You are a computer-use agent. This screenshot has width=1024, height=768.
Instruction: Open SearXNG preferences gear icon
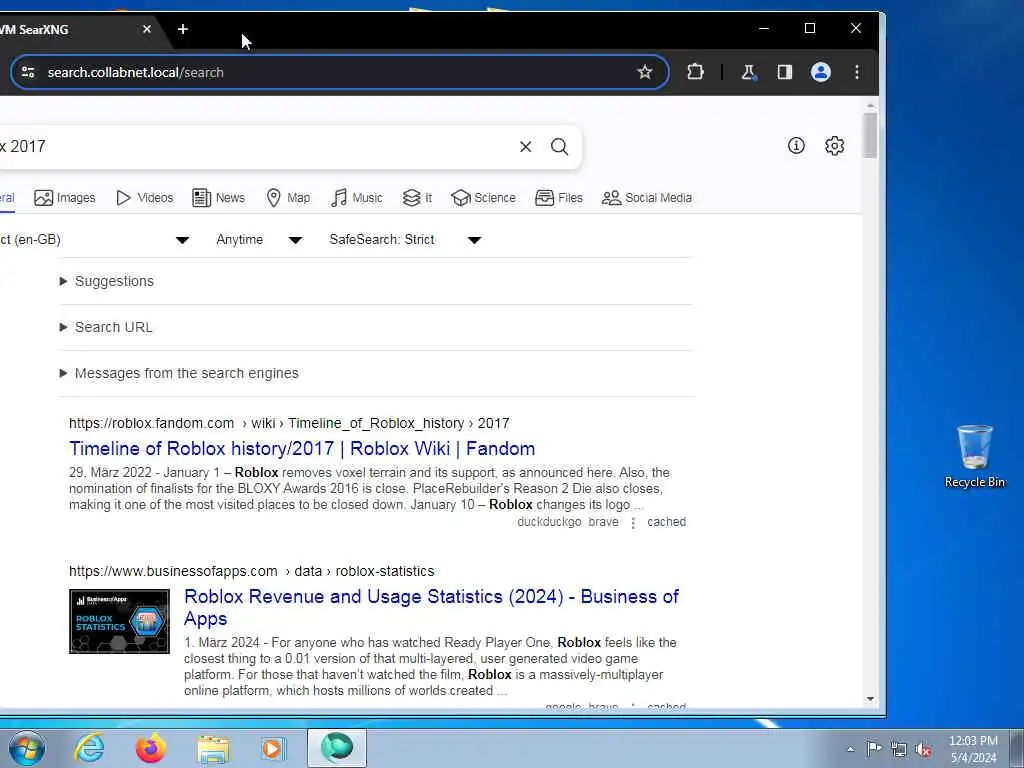click(835, 146)
